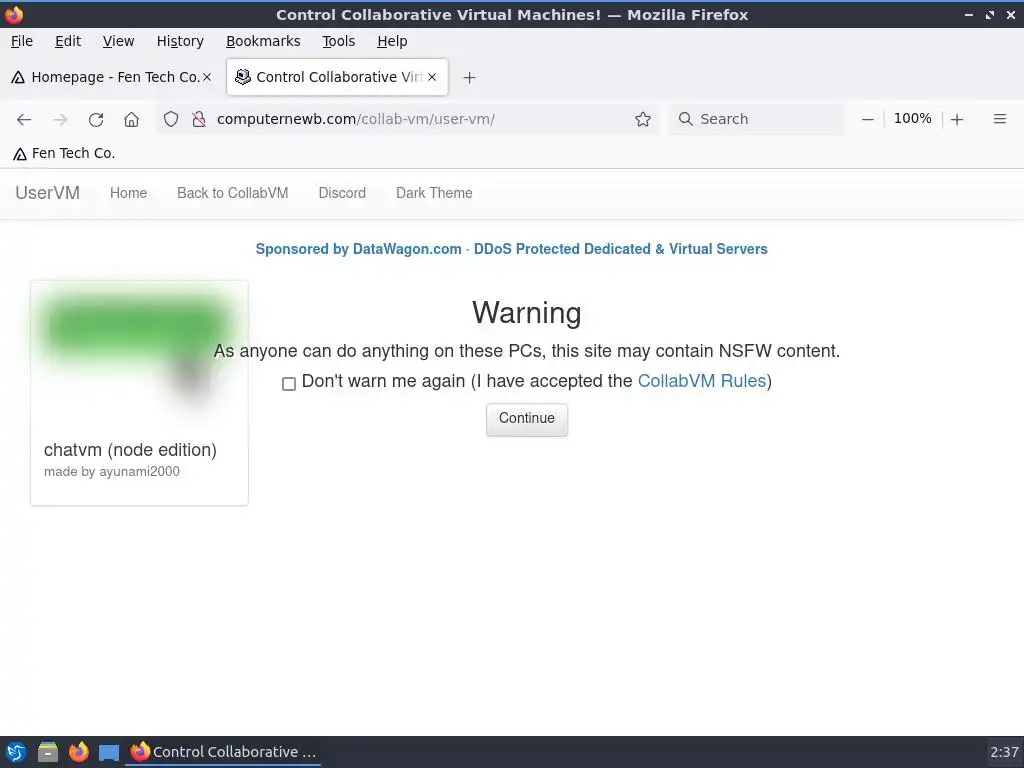Image resolution: width=1024 pixels, height=768 pixels.
Task: Open the History menu
Action: (180, 41)
